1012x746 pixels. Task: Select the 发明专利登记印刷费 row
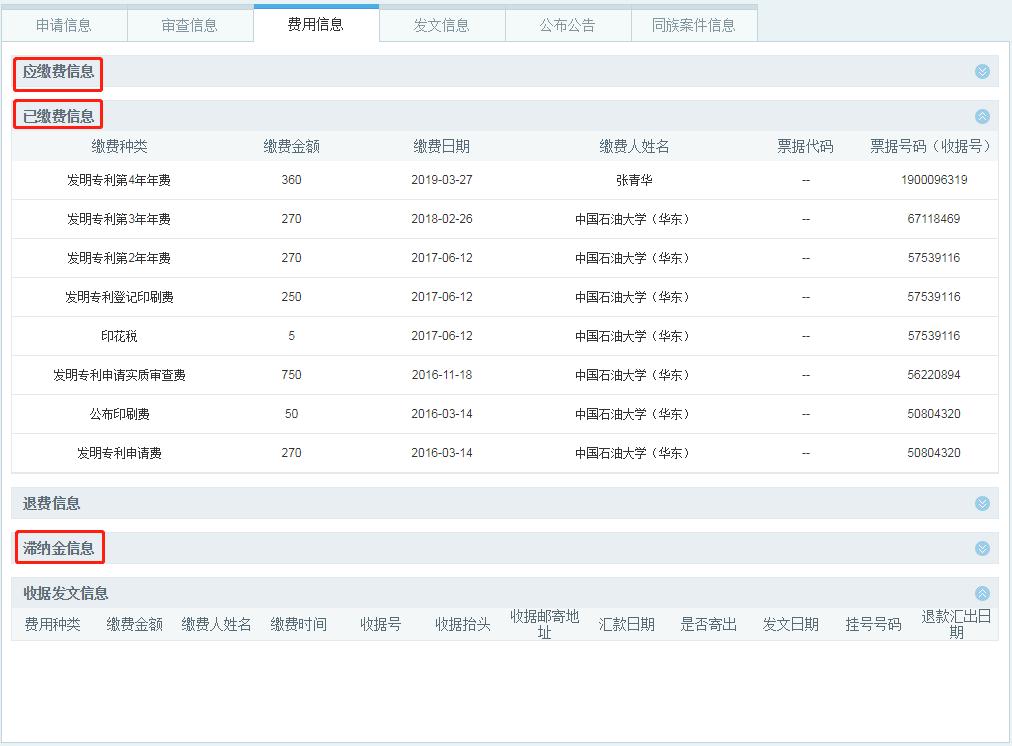click(505, 297)
